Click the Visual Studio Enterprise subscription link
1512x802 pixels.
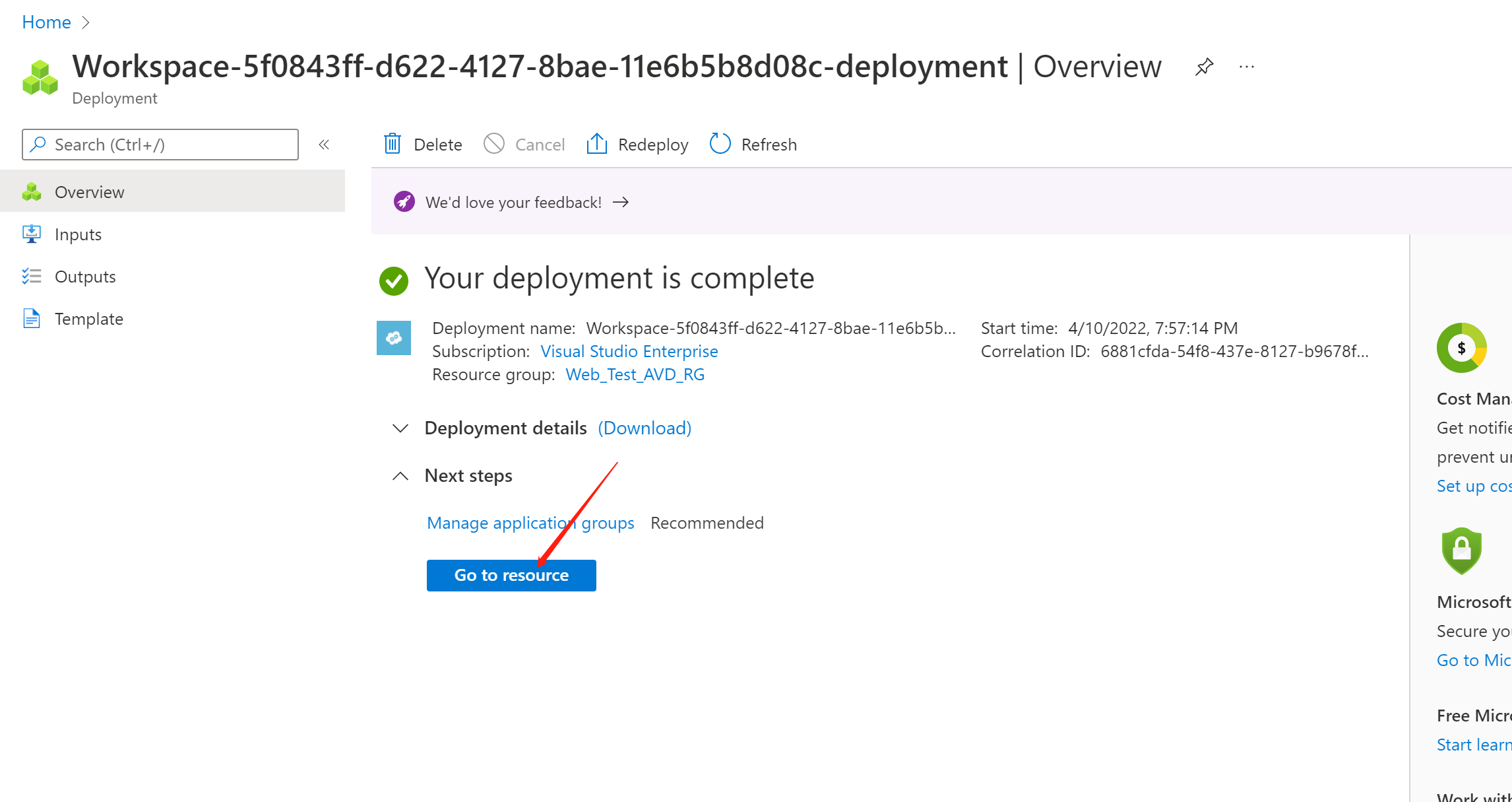pos(629,350)
